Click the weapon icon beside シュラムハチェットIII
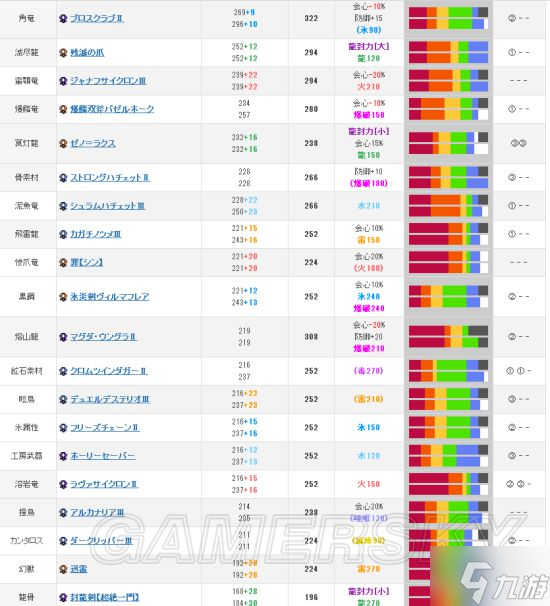This screenshot has width=550, height=606. (63, 206)
